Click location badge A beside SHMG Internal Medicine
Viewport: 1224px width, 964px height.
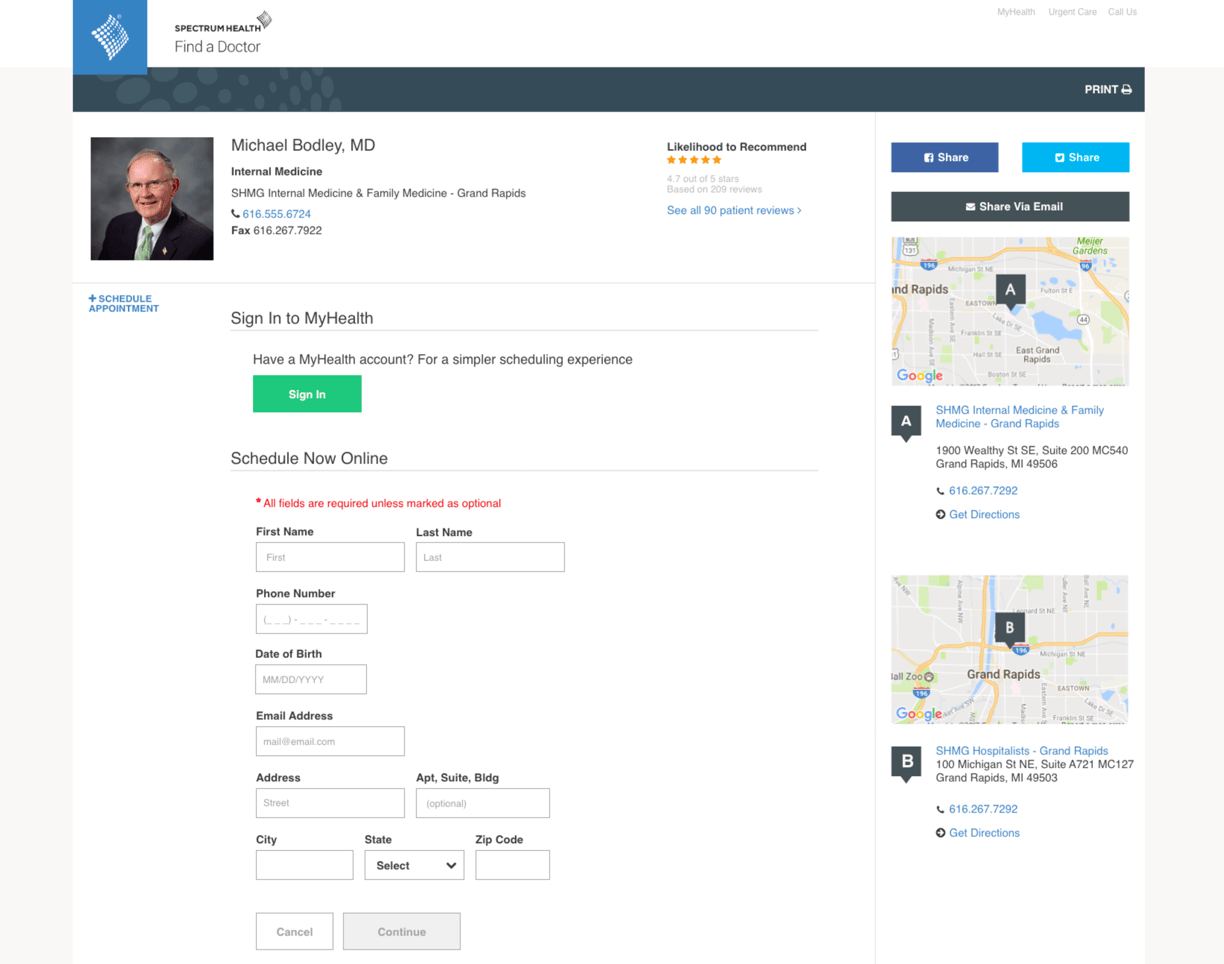coord(906,423)
